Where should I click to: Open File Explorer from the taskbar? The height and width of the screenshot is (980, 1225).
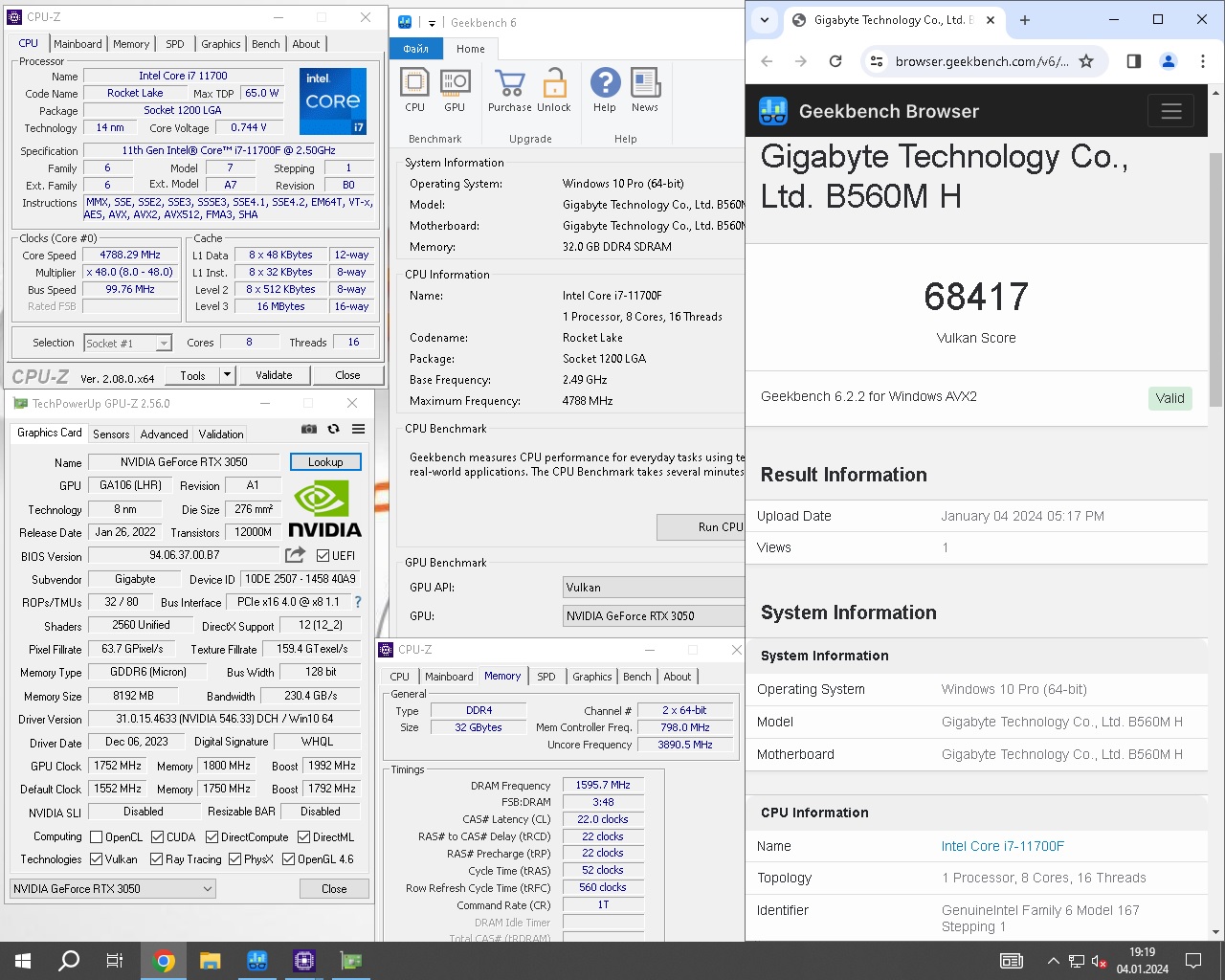click(x=211, y=961)
